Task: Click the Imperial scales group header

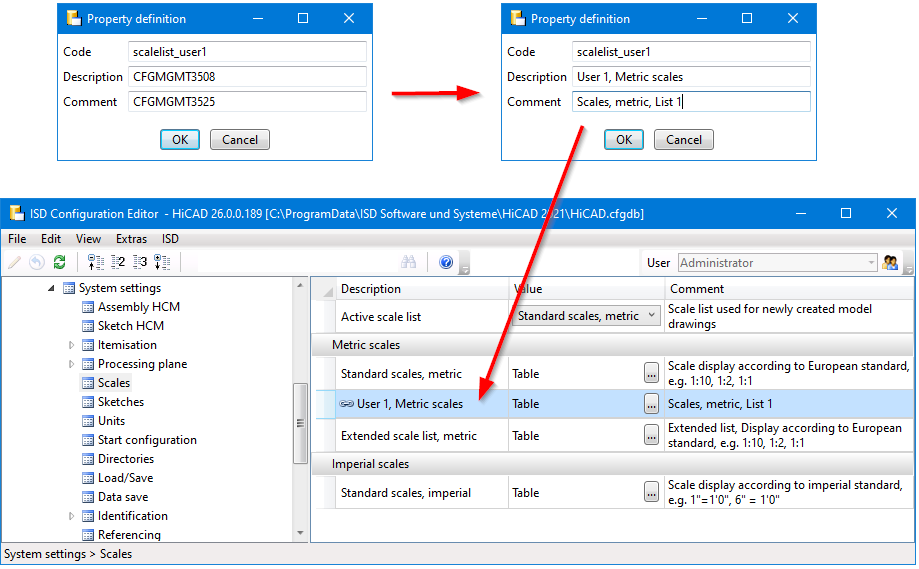Action: click(x=613, y=464)
